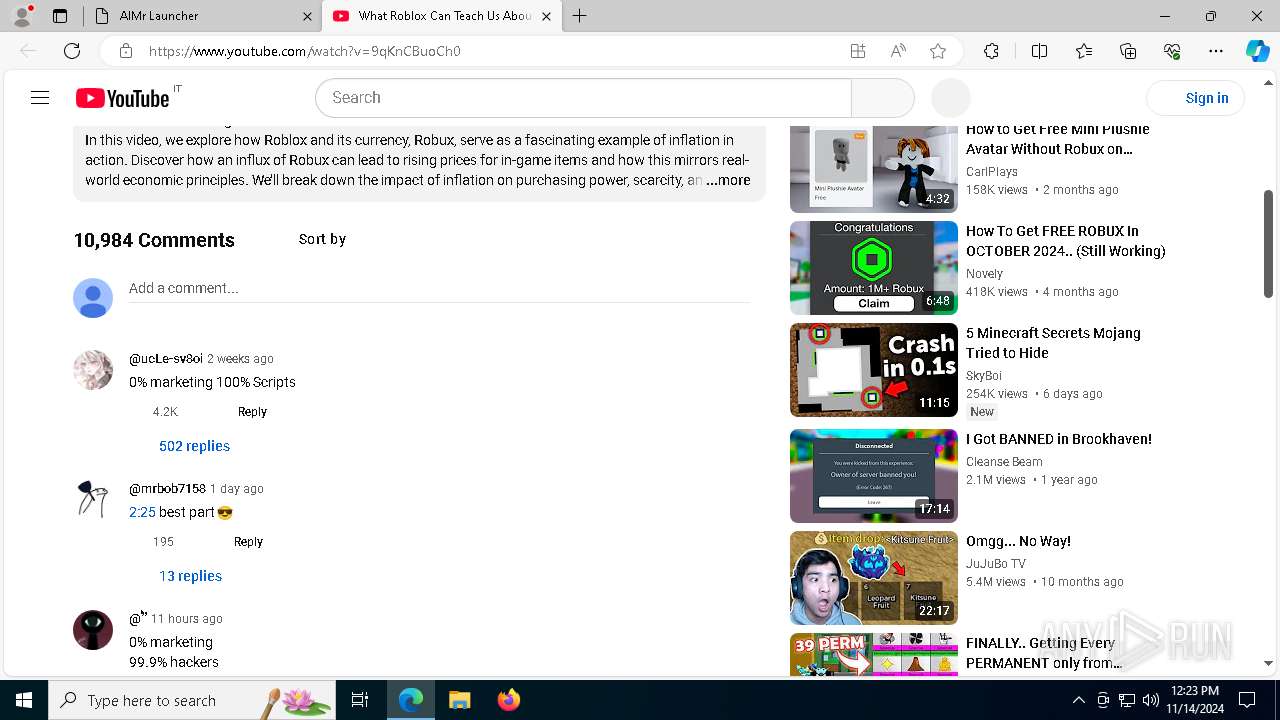Switch to the AIMr Launcher tab

[x=203, y=16]
